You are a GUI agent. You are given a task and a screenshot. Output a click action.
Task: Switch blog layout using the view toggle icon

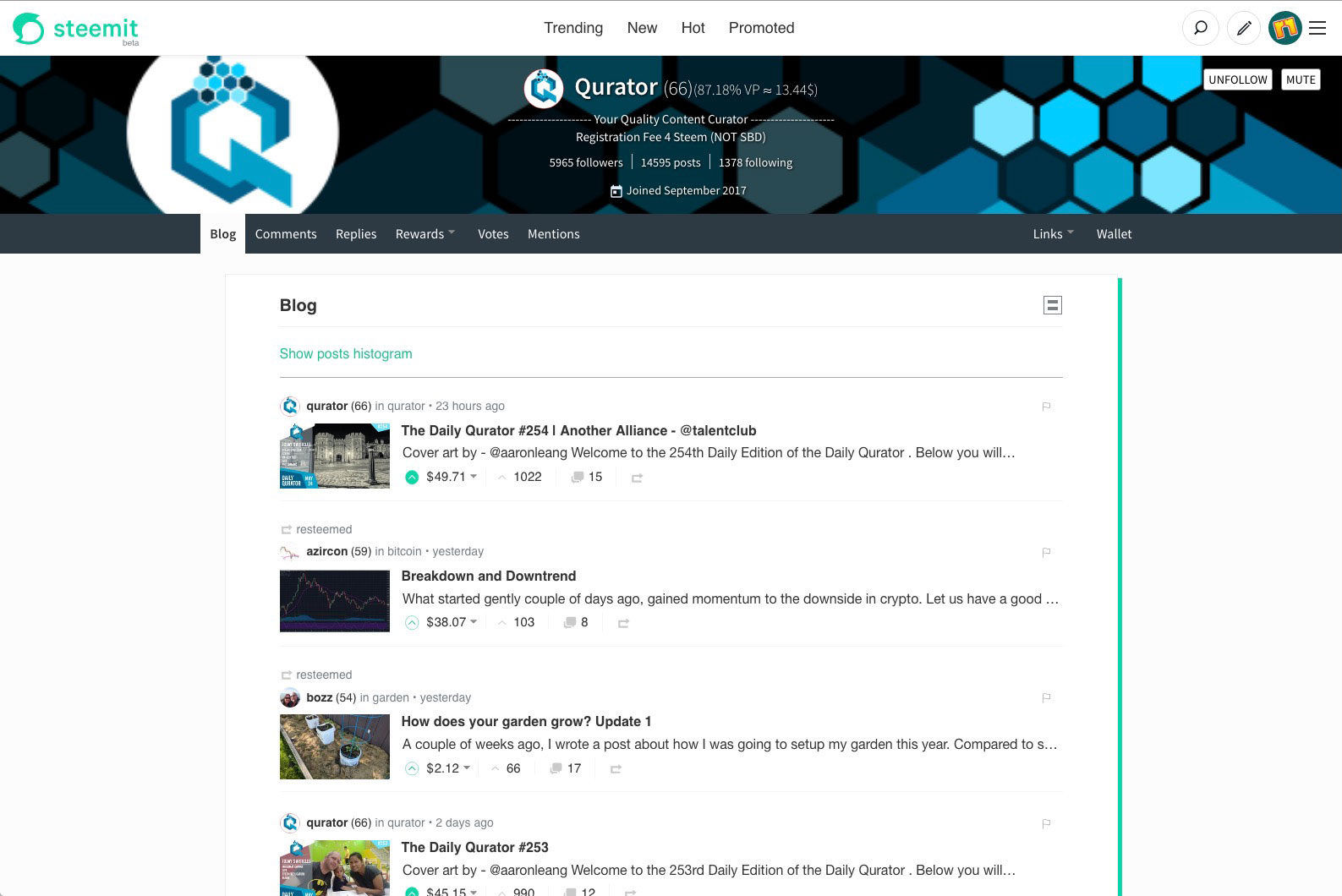pyautogui.click(x=1053, y=305)
